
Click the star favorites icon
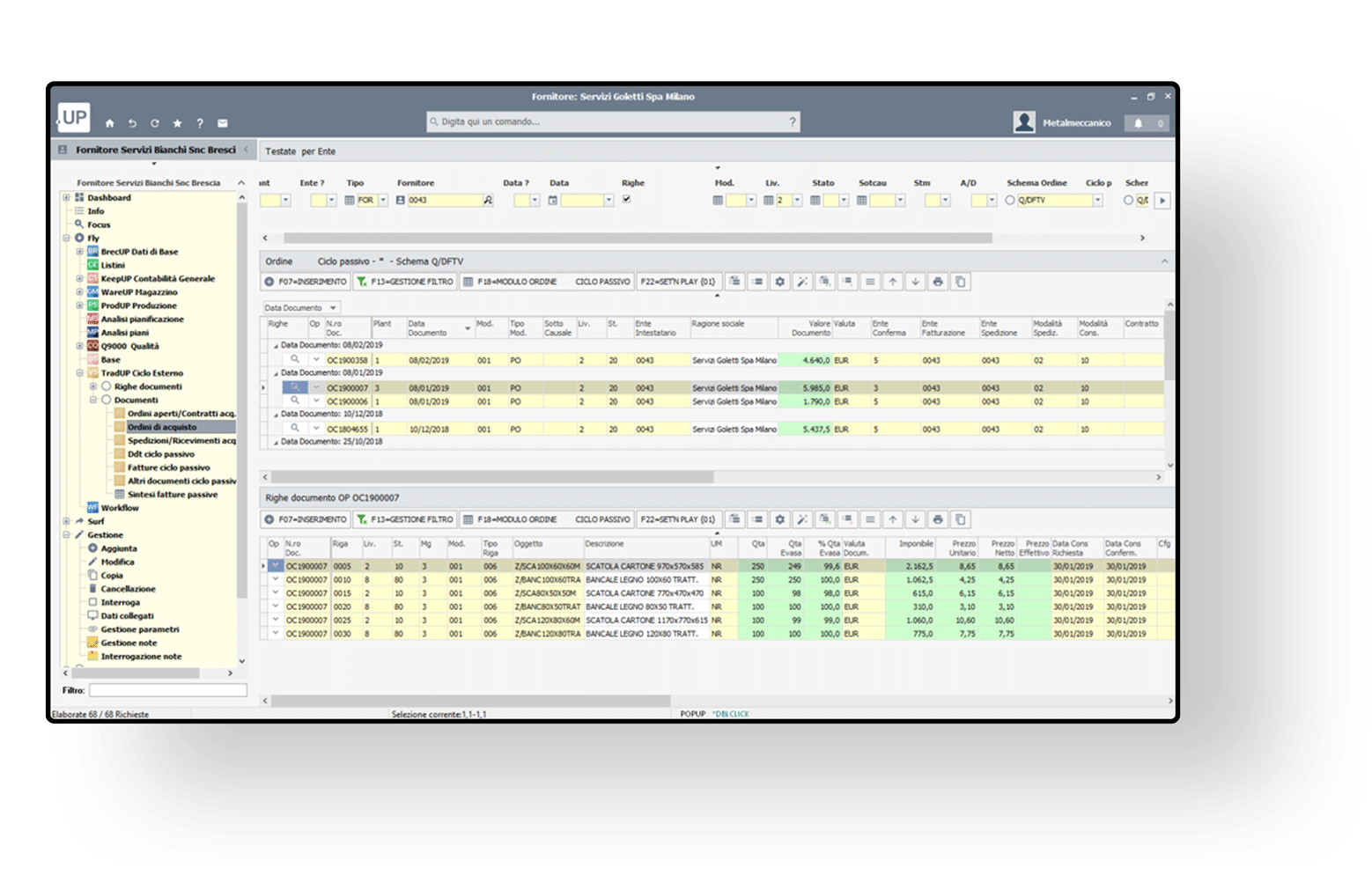click(x=177, y=123)
